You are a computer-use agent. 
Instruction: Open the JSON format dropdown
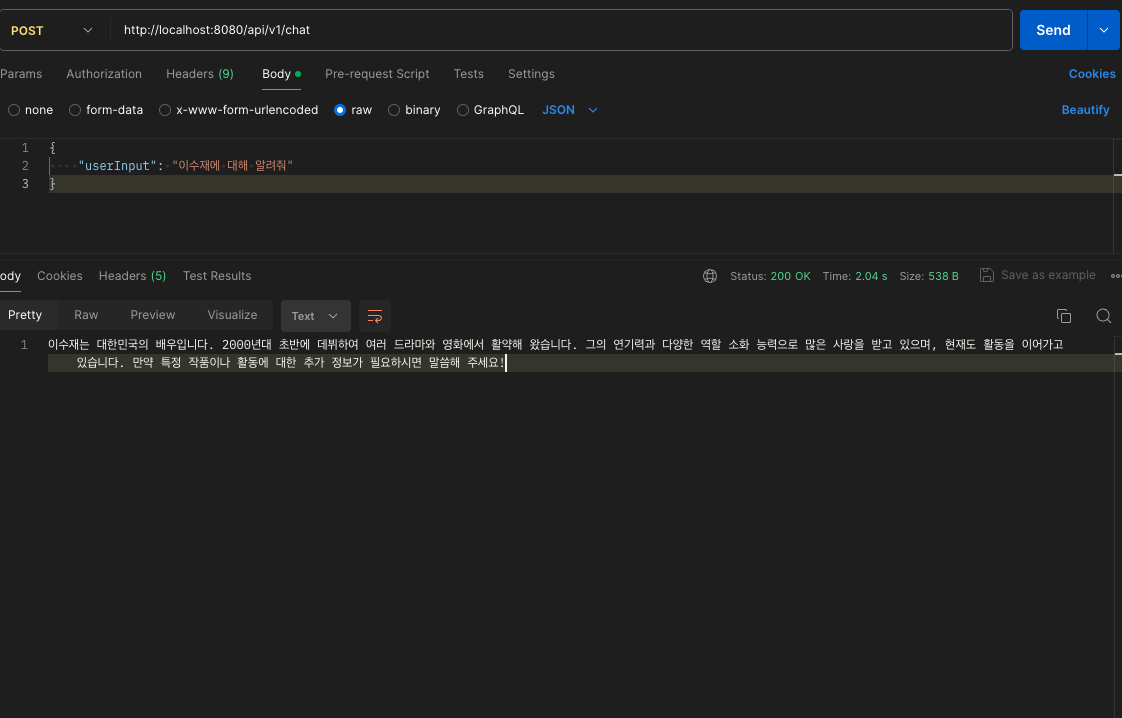tap(570, 110)
